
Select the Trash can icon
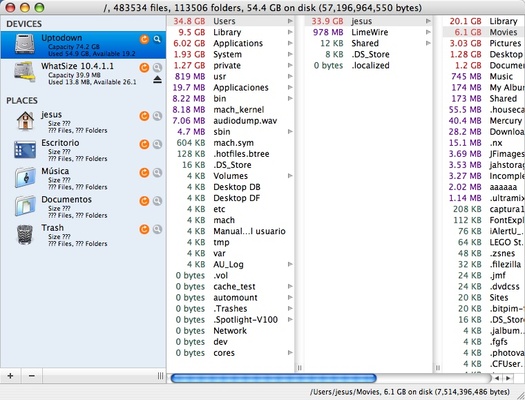tap(25, 234)
